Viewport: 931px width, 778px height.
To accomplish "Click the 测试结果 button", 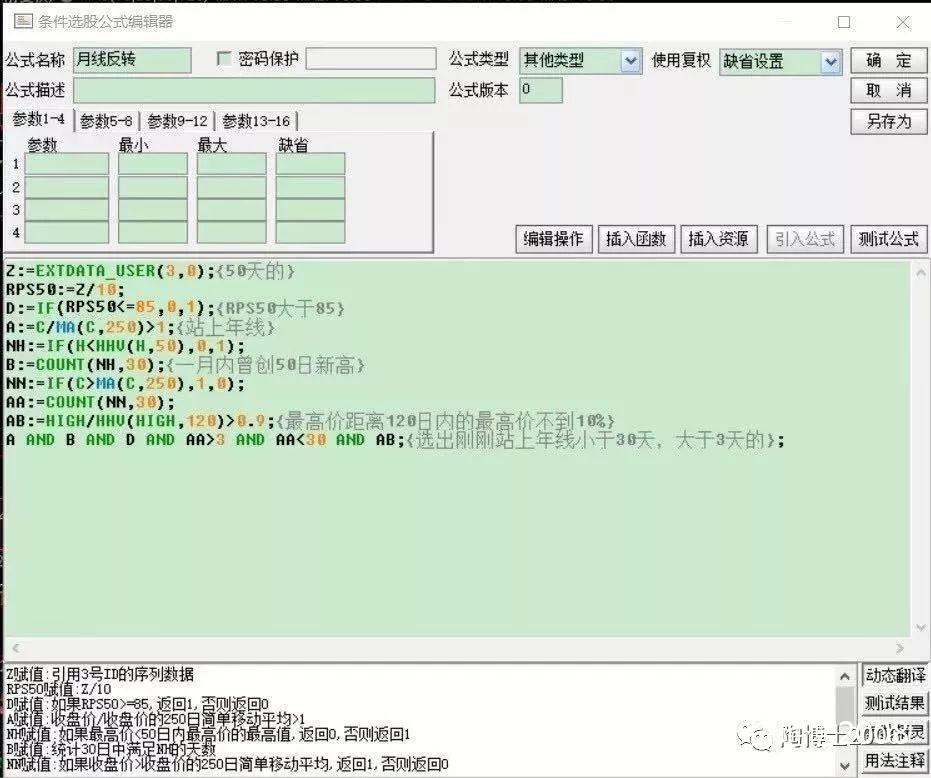I will click(895, 703).
